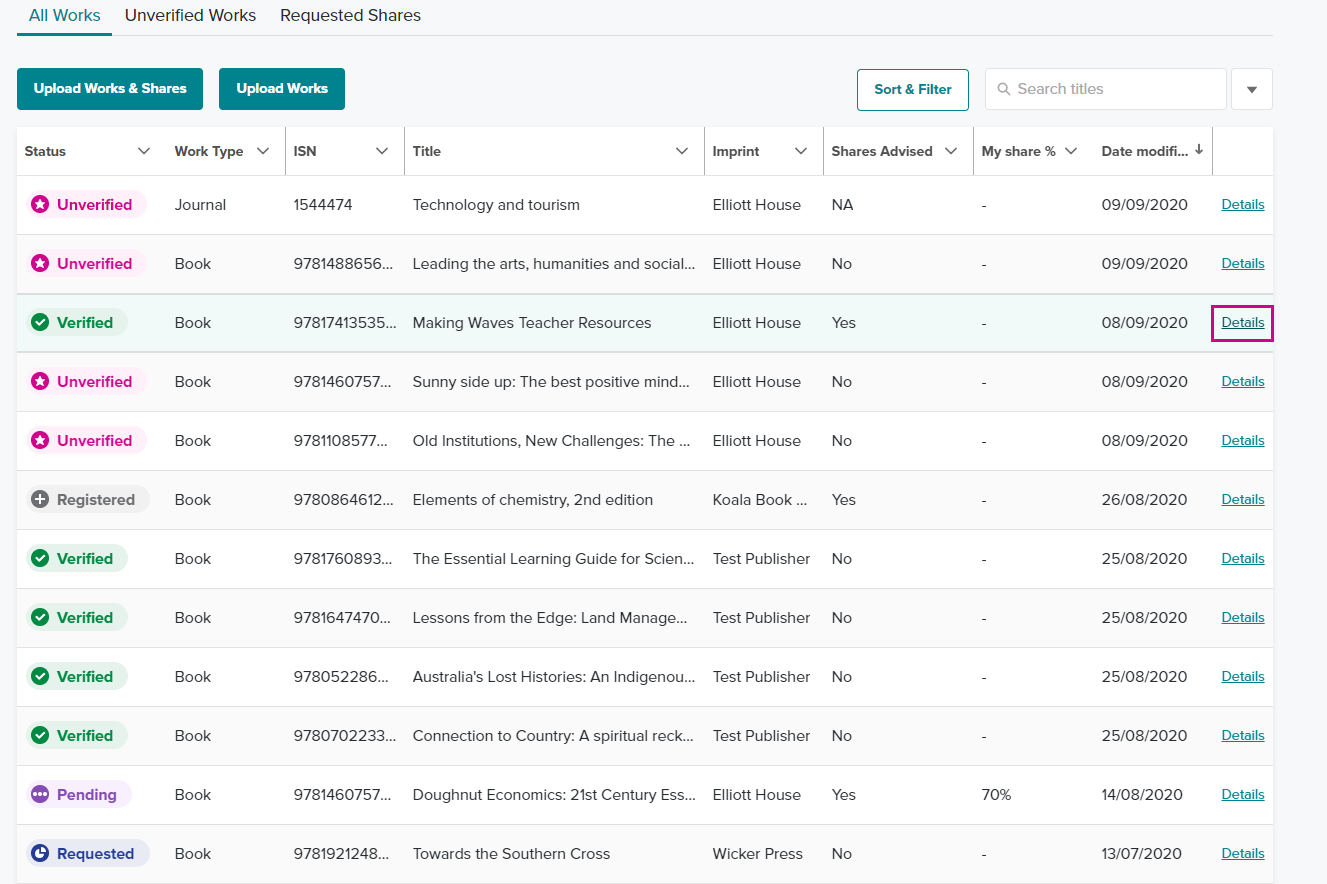Select the All Works tab
The image size is (1327, 884).
coord(64,15)
